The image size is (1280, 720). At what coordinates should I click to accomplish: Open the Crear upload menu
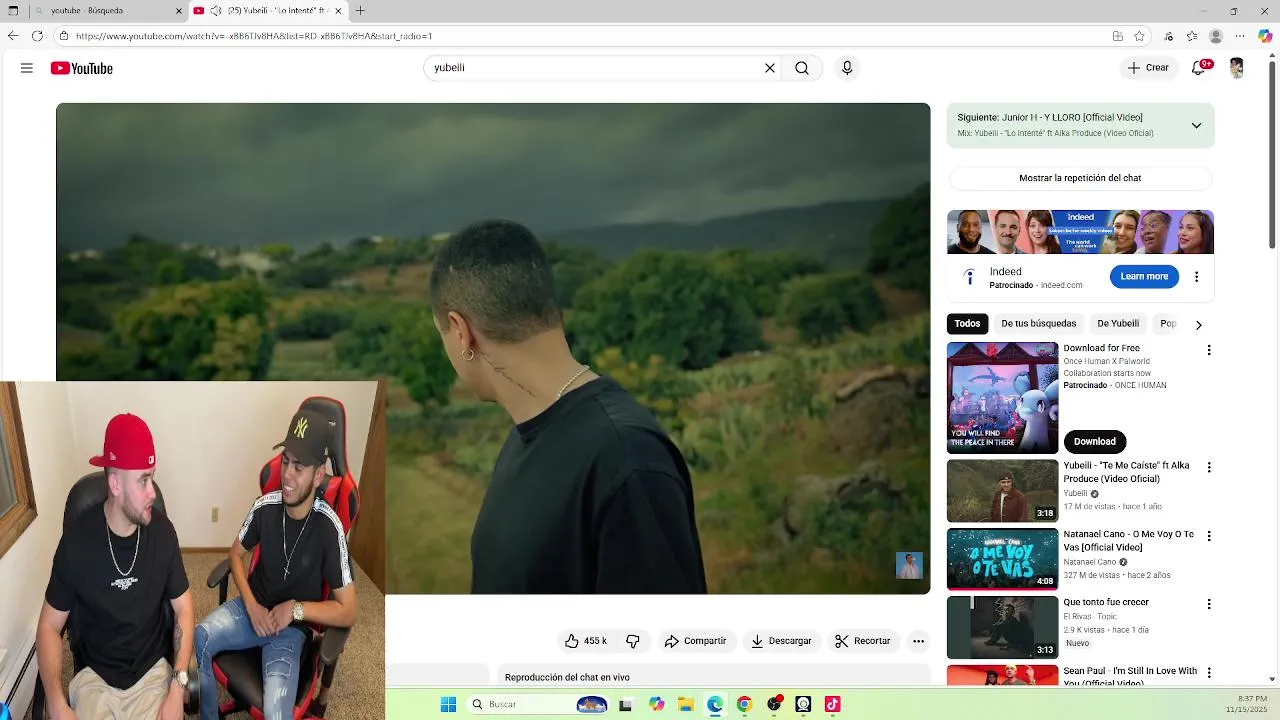tap(1148, 68)
